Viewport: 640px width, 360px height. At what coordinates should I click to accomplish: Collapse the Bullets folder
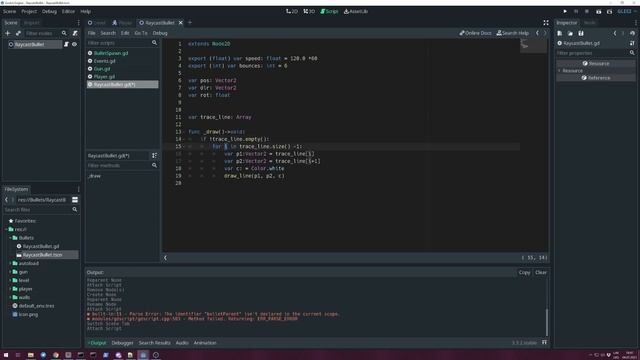point(10,238)
